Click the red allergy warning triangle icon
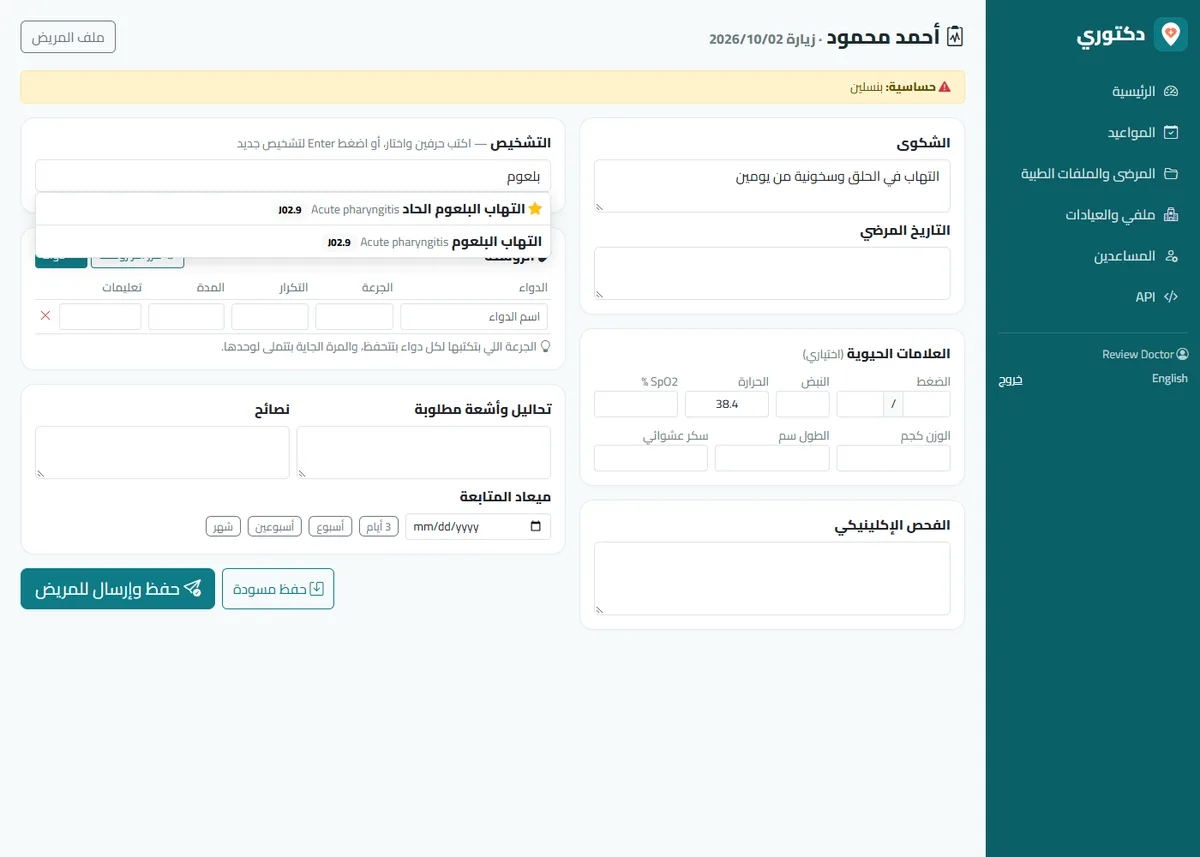 point(945,87)
